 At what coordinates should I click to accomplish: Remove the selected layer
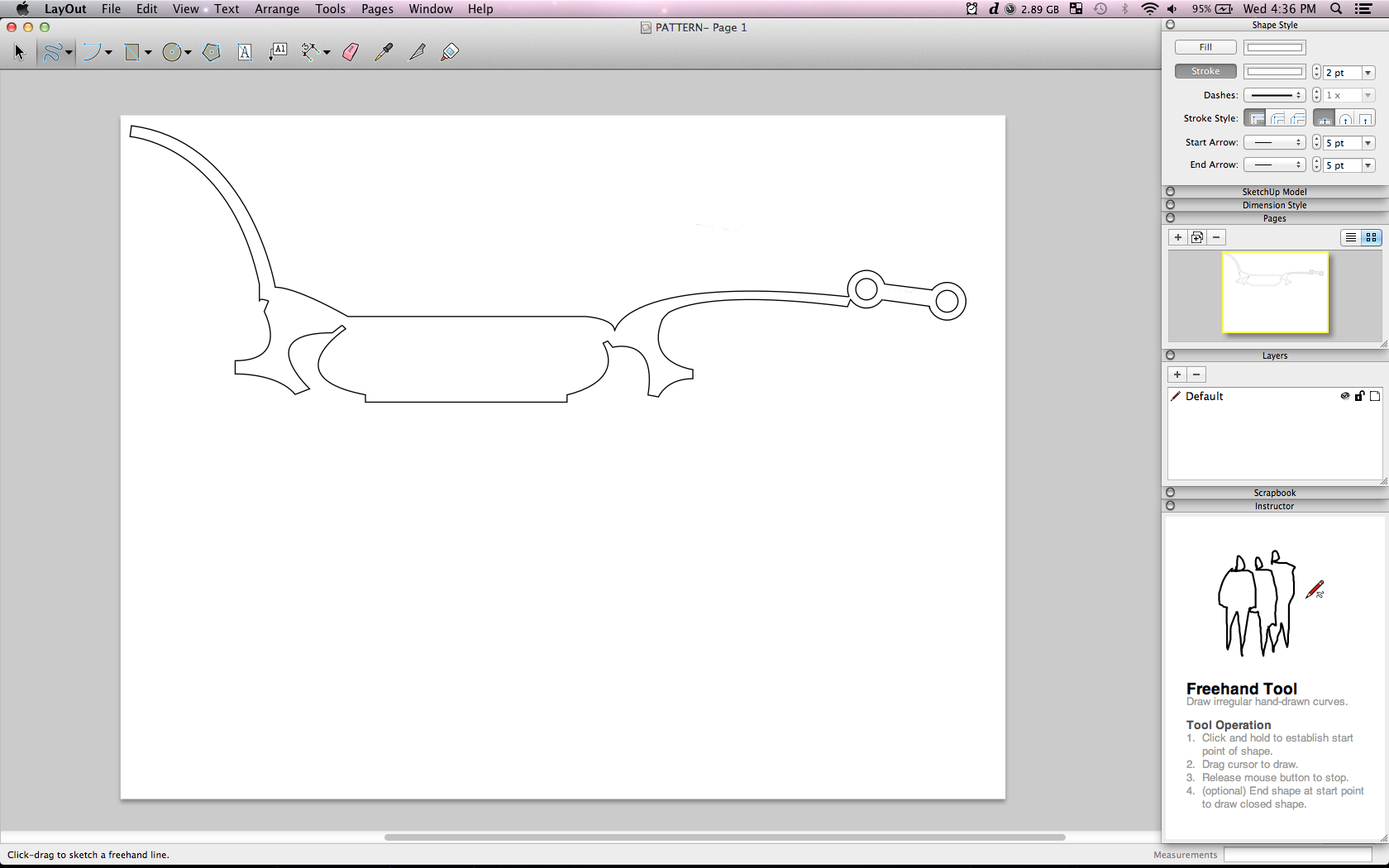click(1196, 374)
